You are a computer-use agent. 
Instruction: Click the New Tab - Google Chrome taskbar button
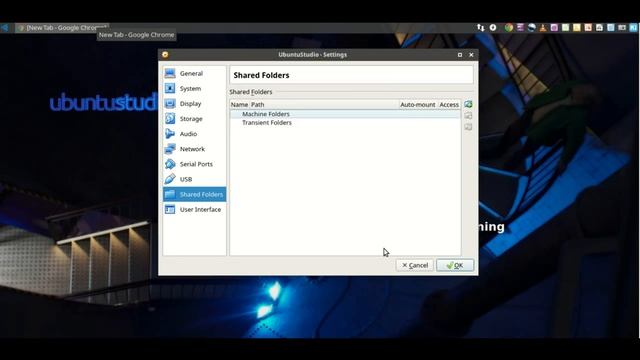(62, 28)
